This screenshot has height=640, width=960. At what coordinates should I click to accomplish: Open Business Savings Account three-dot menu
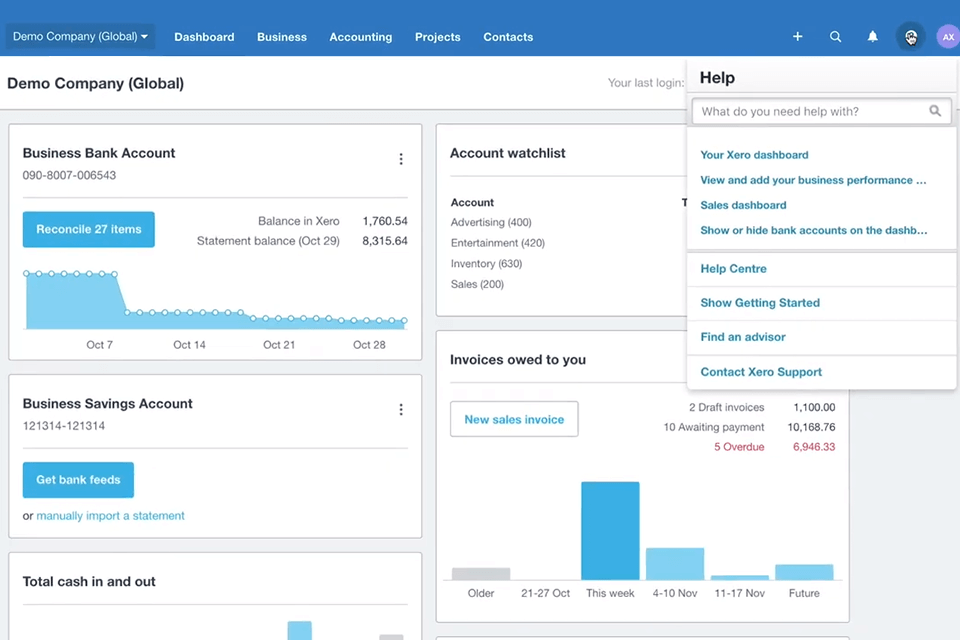pyautogui.click(x=401, y=409)
